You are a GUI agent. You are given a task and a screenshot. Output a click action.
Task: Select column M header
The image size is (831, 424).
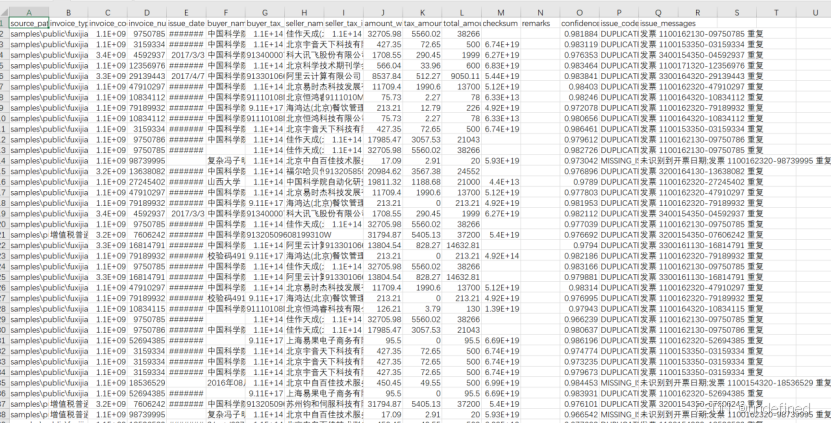[501, 13]
